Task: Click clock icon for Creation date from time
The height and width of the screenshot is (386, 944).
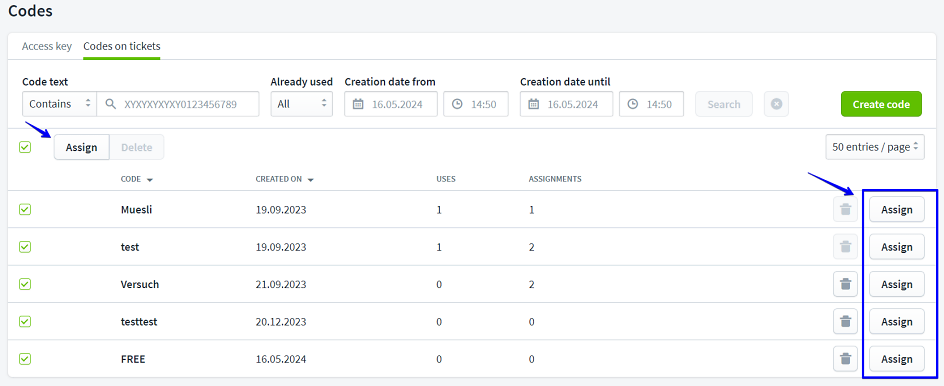Action: 457,104
